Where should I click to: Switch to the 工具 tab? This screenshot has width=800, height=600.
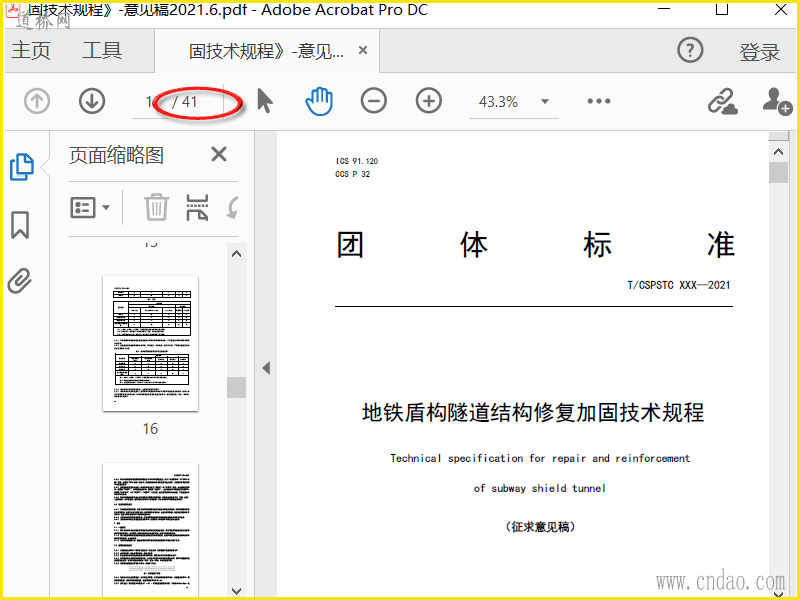[102, 51]
